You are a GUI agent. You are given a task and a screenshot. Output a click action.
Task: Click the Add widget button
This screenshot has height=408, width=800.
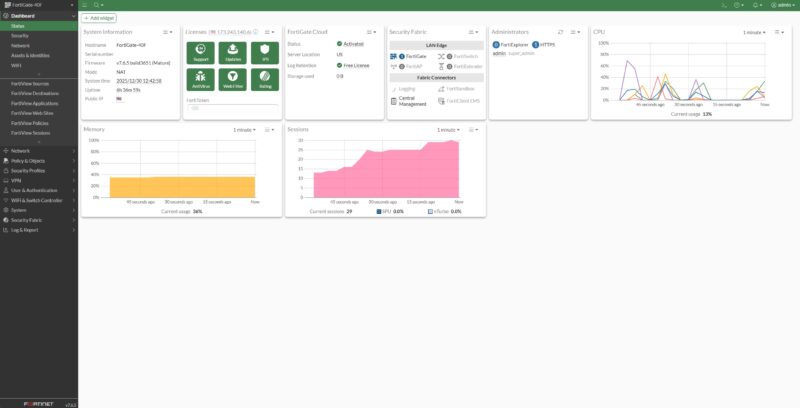(99, 18)
